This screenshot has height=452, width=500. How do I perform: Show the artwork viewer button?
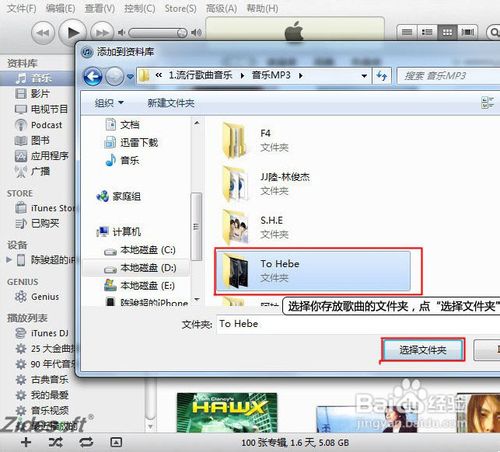(x=116, y=442)
